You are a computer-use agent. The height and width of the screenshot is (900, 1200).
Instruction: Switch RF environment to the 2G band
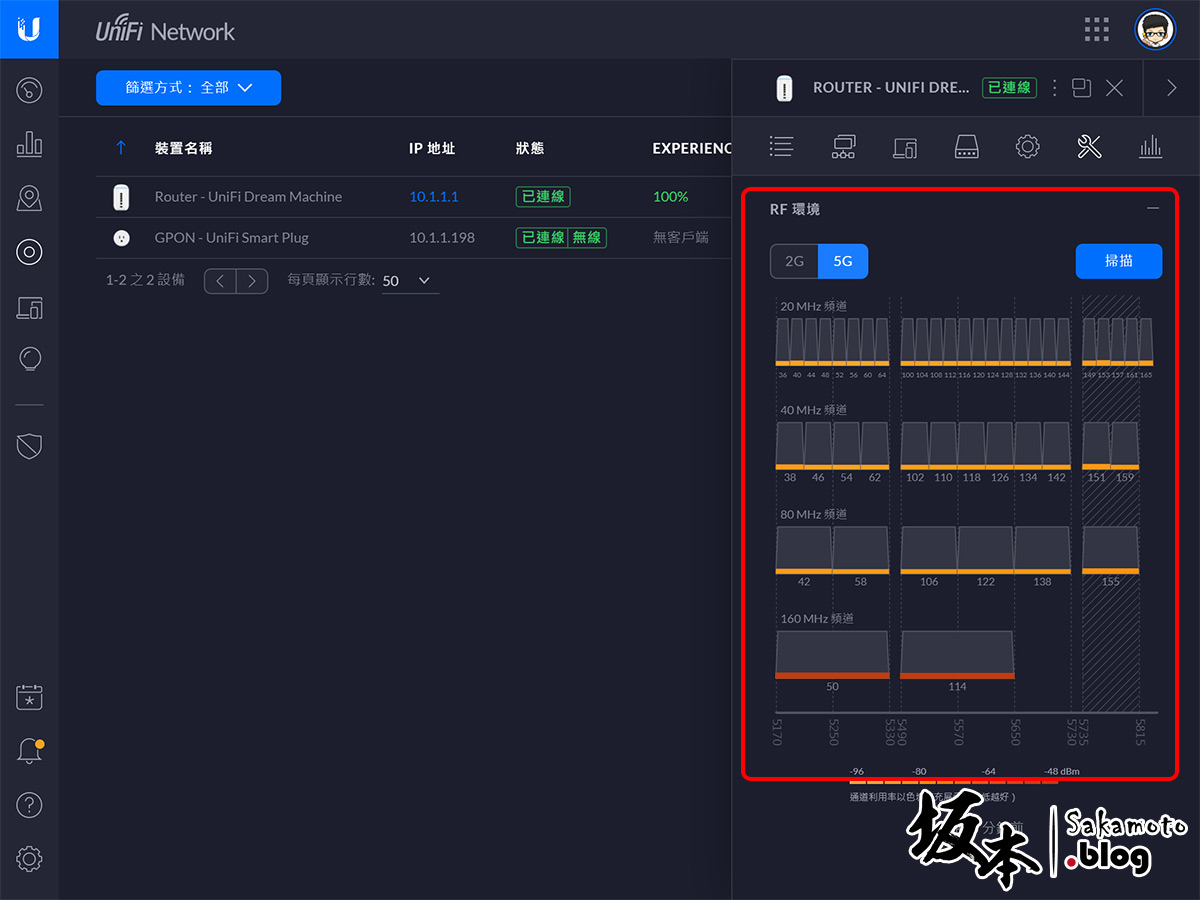click(794, 261)
